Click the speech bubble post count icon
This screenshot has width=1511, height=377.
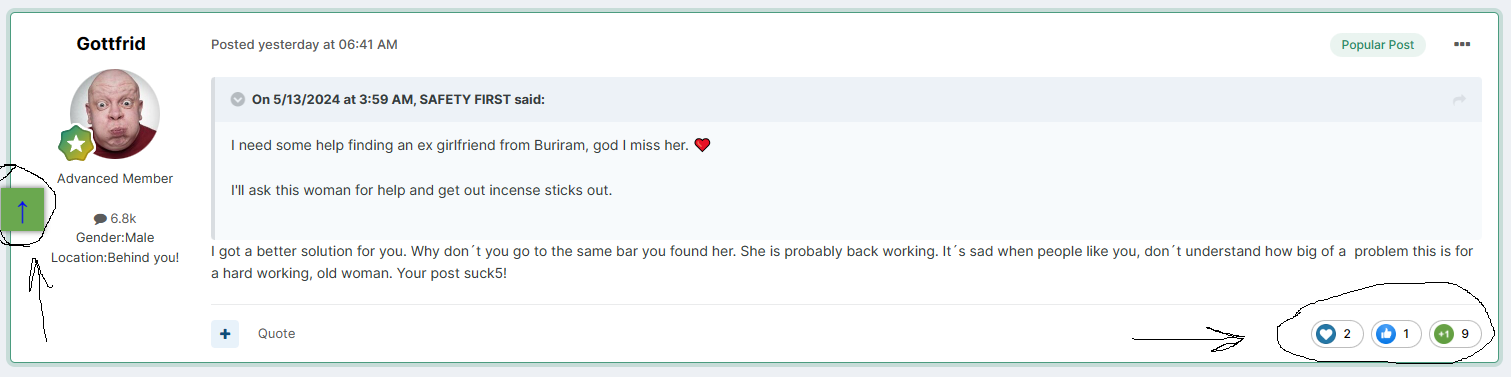100,218
